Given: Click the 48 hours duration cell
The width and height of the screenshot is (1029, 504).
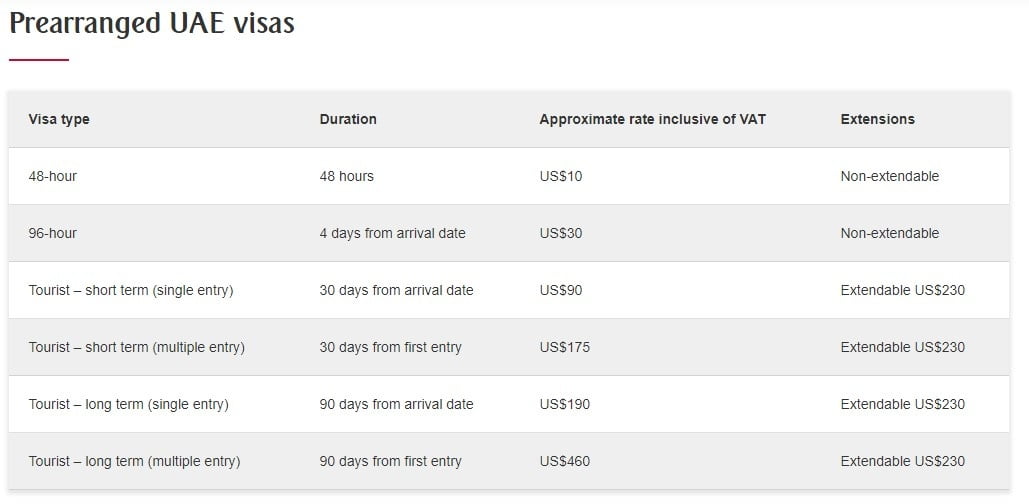Looking at the screenshot, I should [346, 176].
